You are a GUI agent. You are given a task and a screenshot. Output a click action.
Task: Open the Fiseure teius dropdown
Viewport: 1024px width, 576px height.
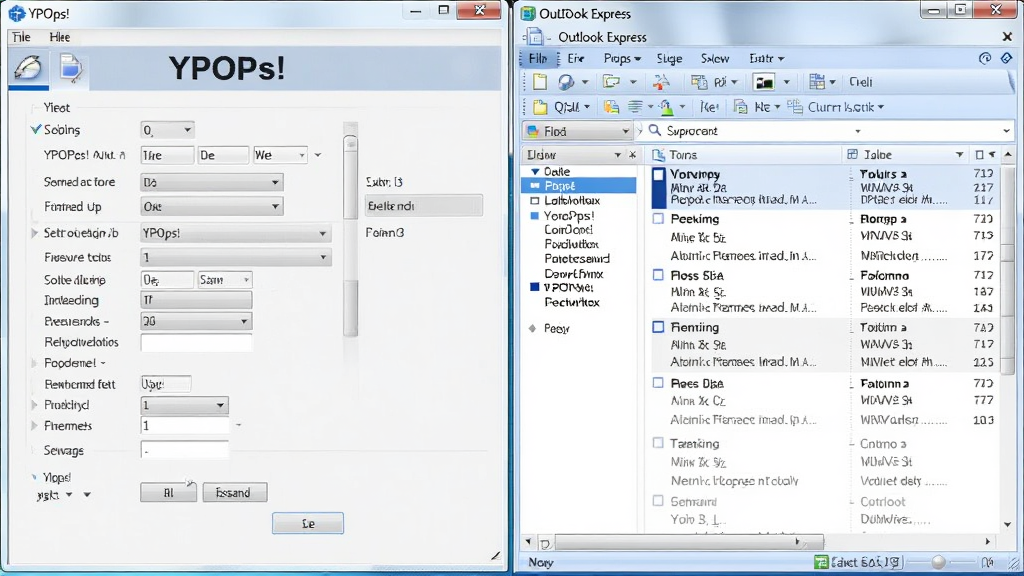tap(236, 257)
